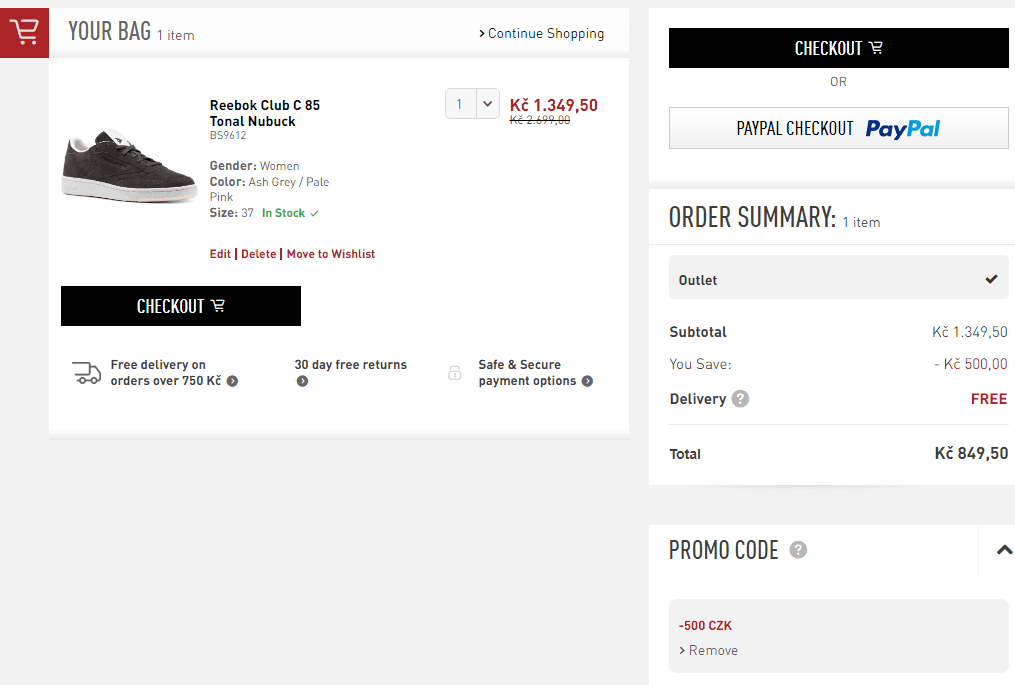Screen dimensions: 1015x685
Task: Click Continue Shopping link
Action: [x=542, y=33]
